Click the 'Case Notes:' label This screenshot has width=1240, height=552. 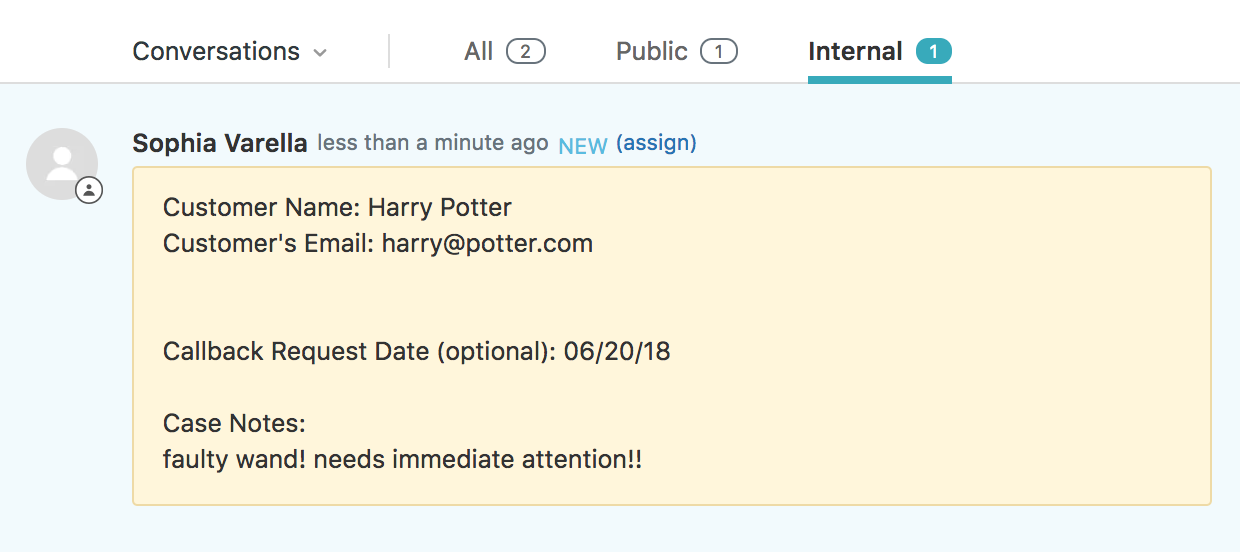click(234, 424)
